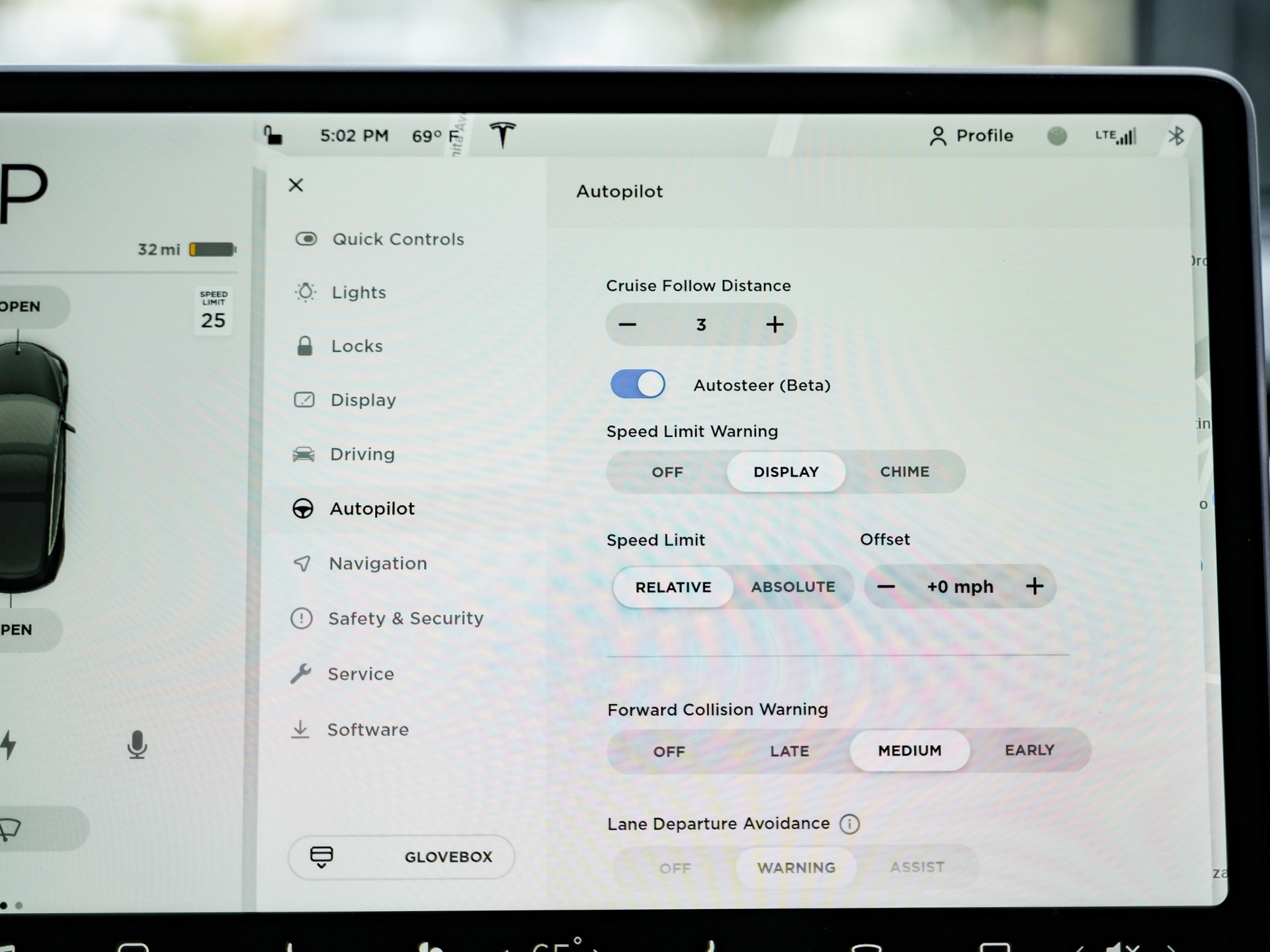The image size is (1270, 952).
Task: Tap the Autopilot panel heading
Action: point(619,191)
